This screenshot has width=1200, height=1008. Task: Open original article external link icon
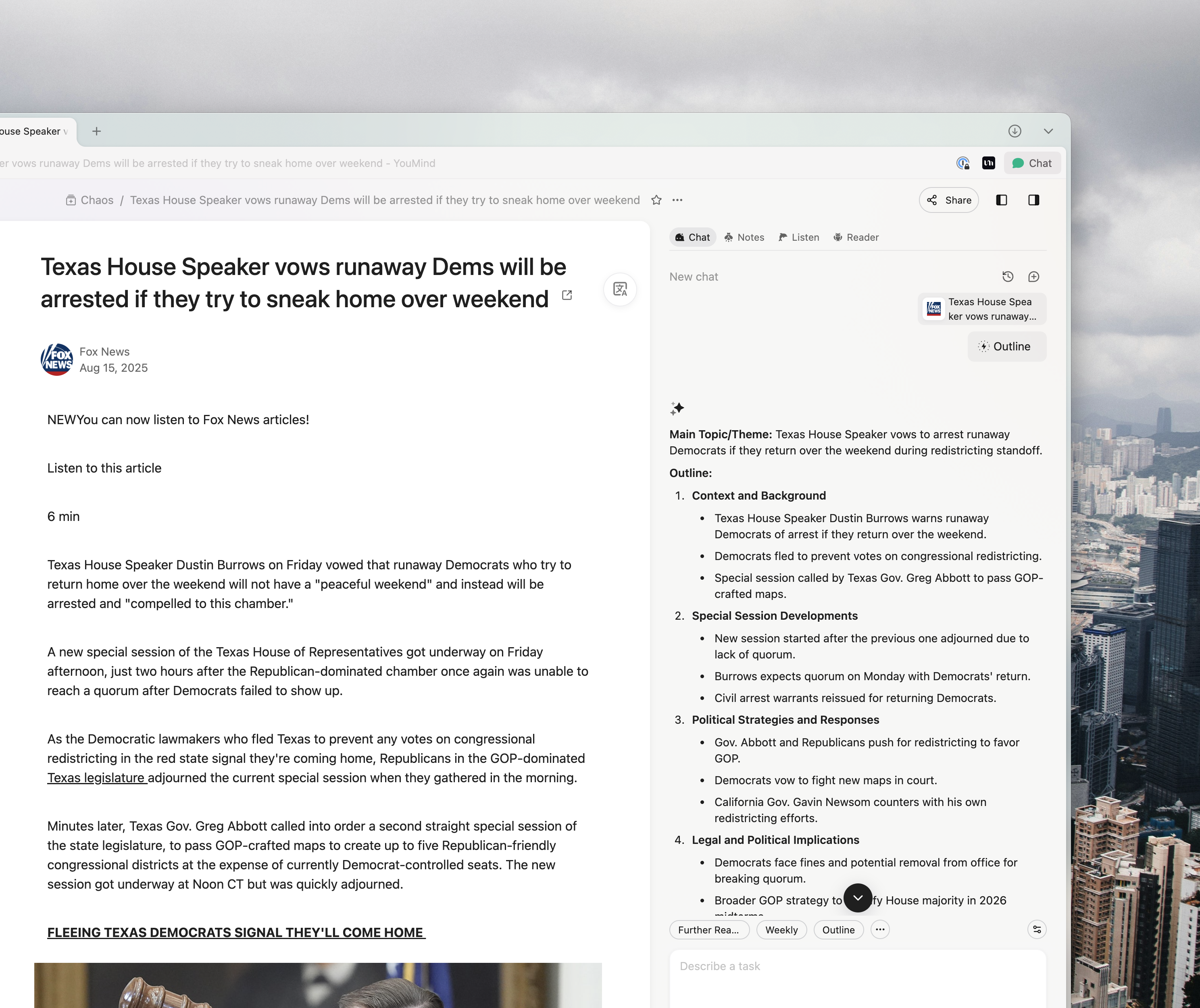click(567, 296)
